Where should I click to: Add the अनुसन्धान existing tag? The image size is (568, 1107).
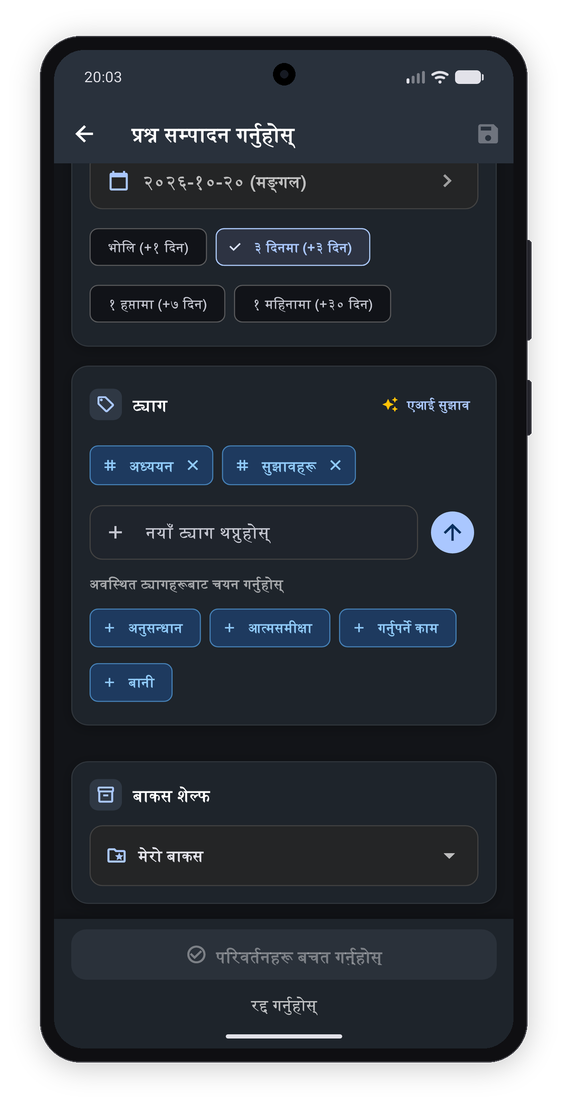pos(145,628)
